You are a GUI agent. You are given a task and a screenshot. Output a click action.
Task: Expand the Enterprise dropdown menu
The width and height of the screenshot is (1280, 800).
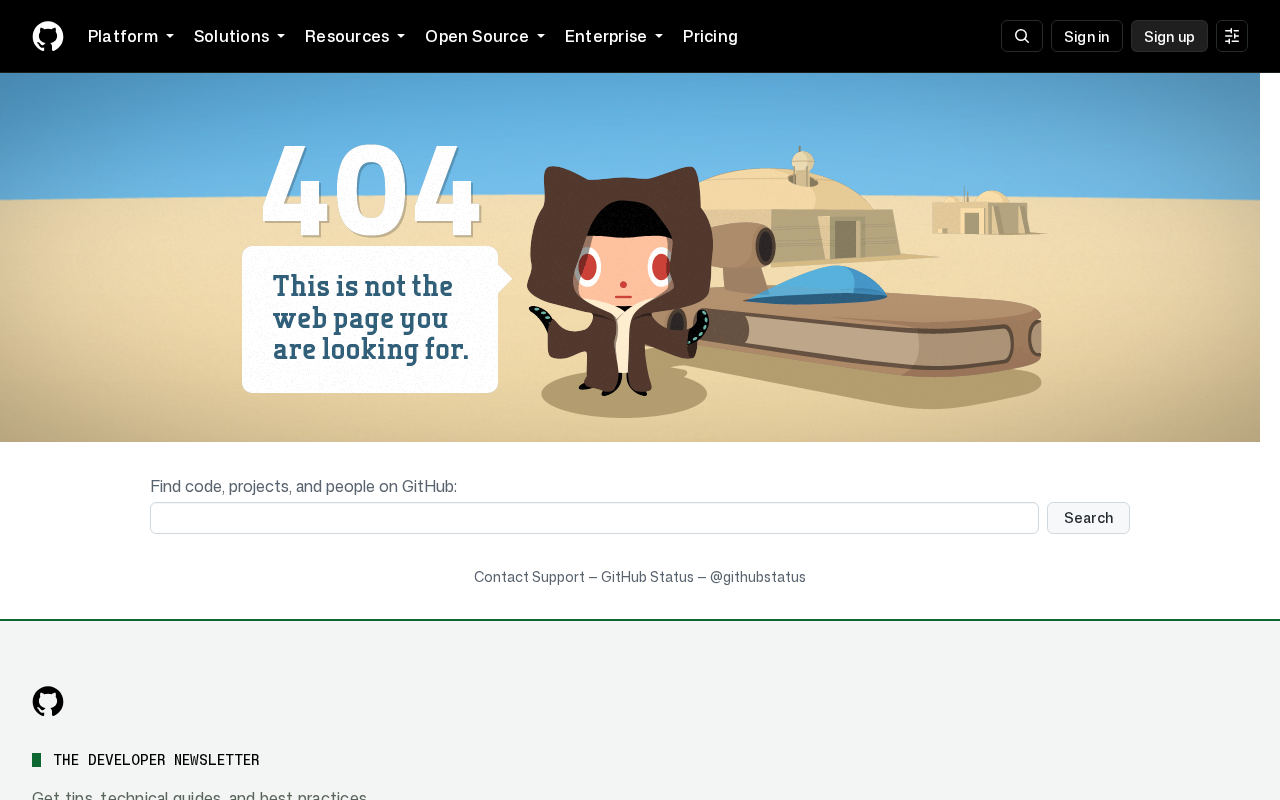pos(614,36)
